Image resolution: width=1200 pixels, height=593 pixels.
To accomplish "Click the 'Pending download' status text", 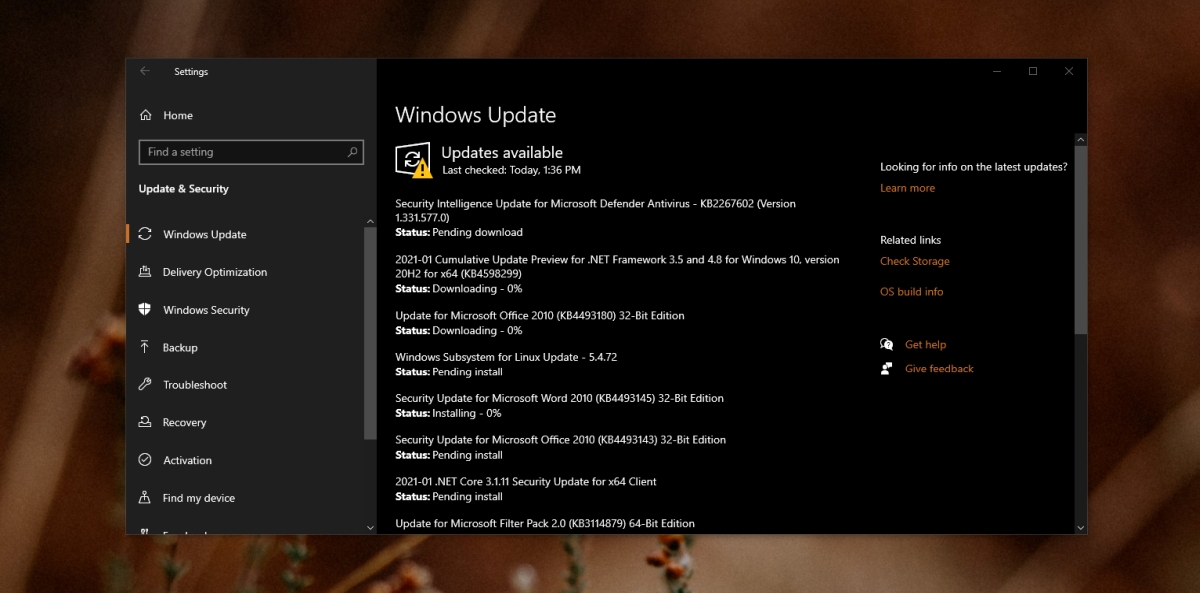I will tap(477, 232).
